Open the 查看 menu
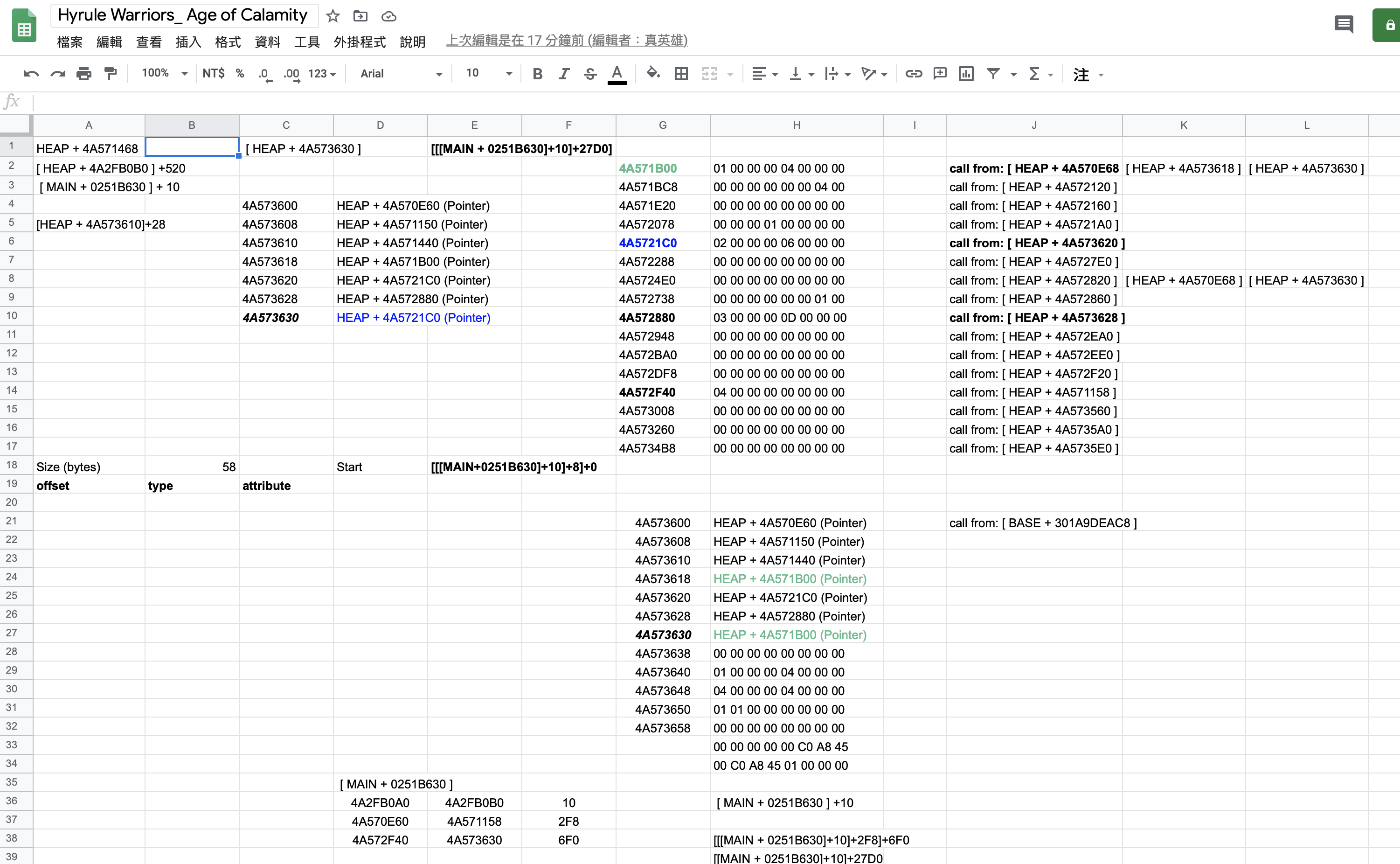The height and width of the screenshot is (864, 1400). tap(148, 42)
